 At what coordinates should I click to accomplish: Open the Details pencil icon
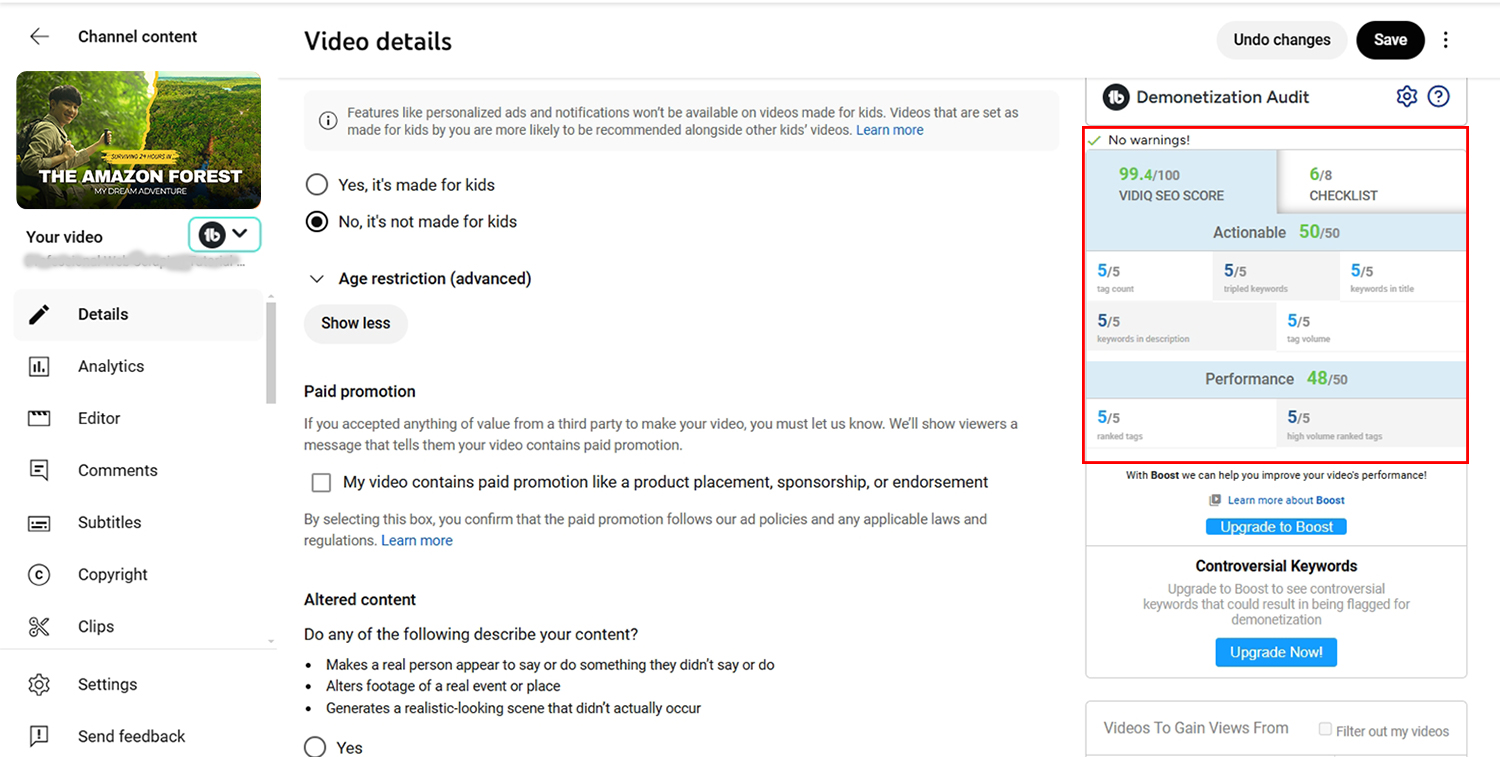tap(39, 314)
